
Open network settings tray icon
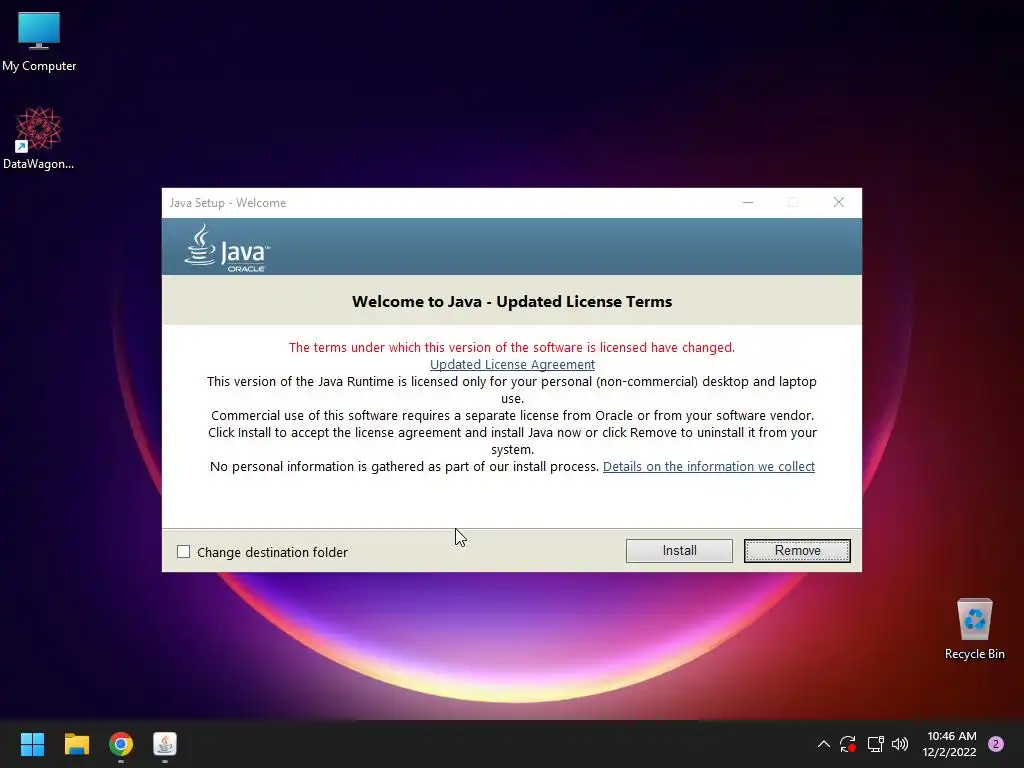(x=875, y=744)
